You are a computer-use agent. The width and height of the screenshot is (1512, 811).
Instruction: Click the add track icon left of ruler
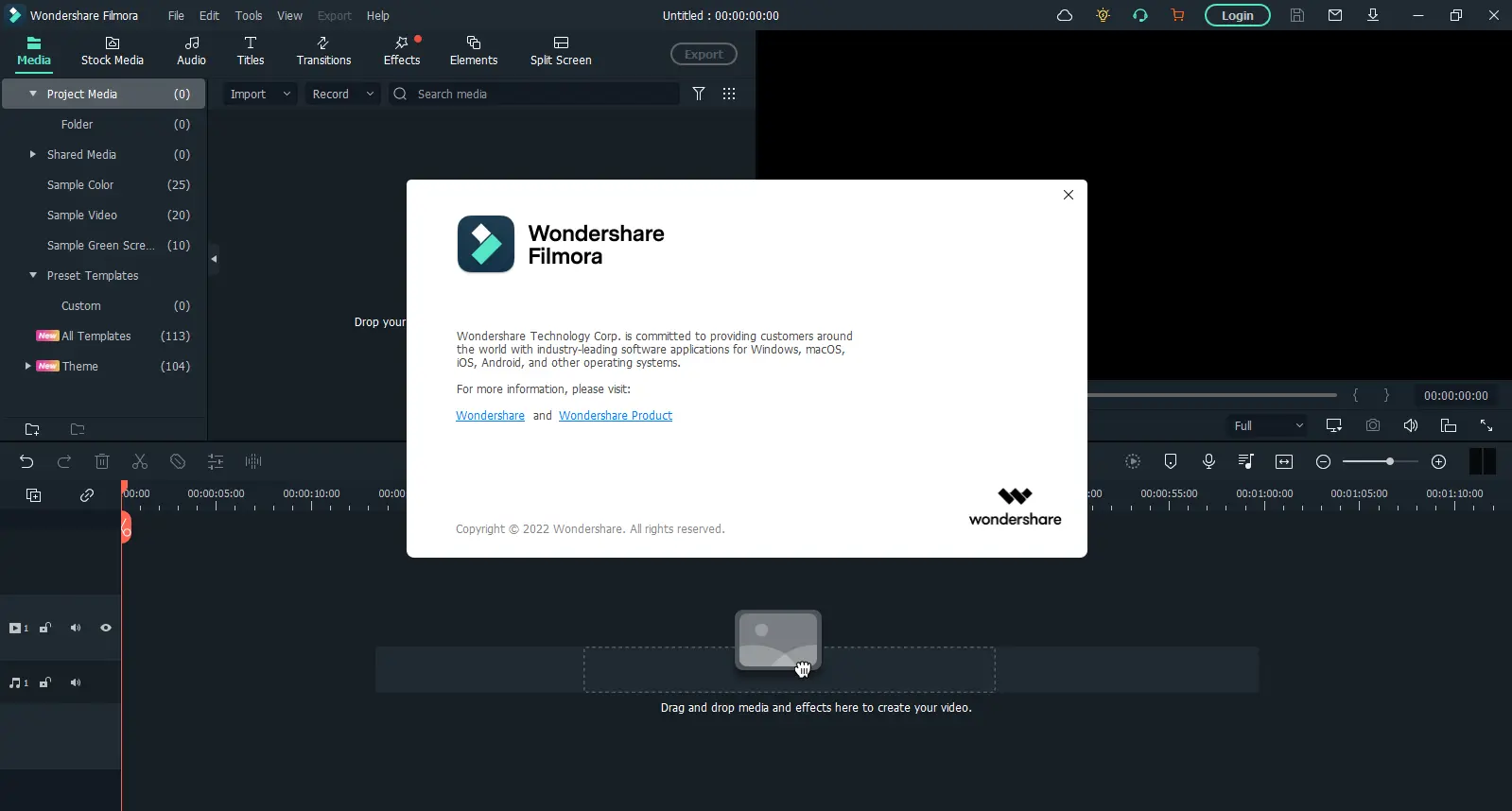(x=34, y=495)
